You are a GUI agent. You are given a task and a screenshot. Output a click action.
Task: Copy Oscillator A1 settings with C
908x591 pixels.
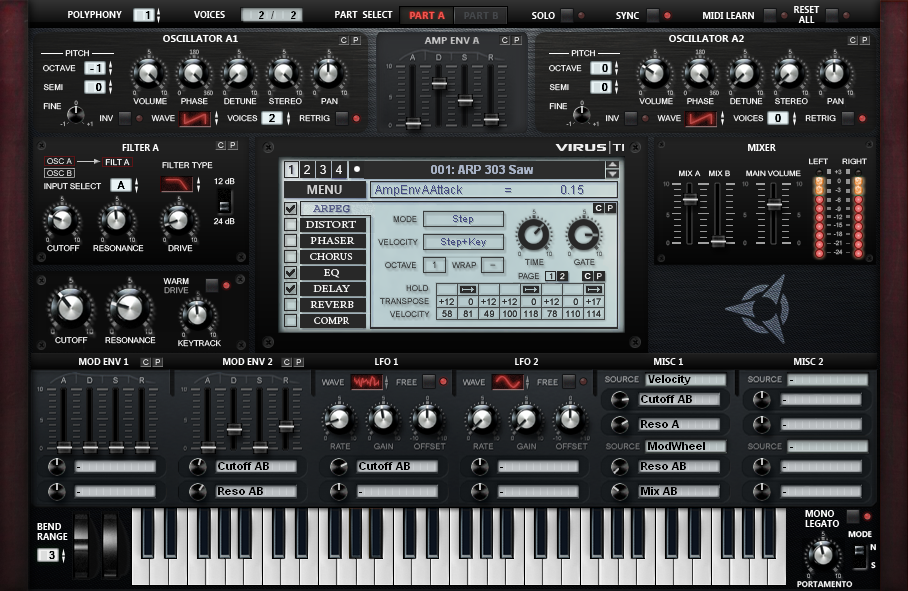click(344, 40)
